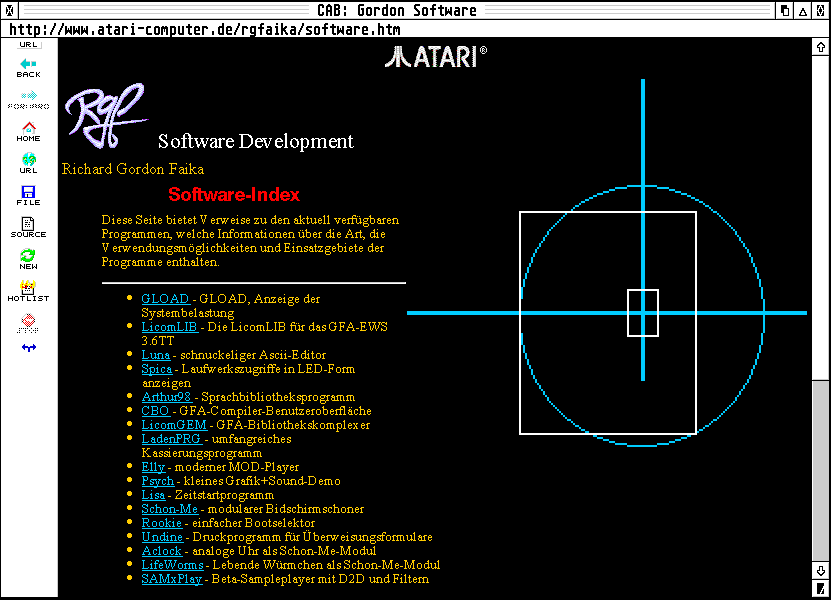Image resolution: width=831 pixels, height=600 pixels.
Task: Maximize window using the fuller gadget
Action: click(x=821, y=11)
